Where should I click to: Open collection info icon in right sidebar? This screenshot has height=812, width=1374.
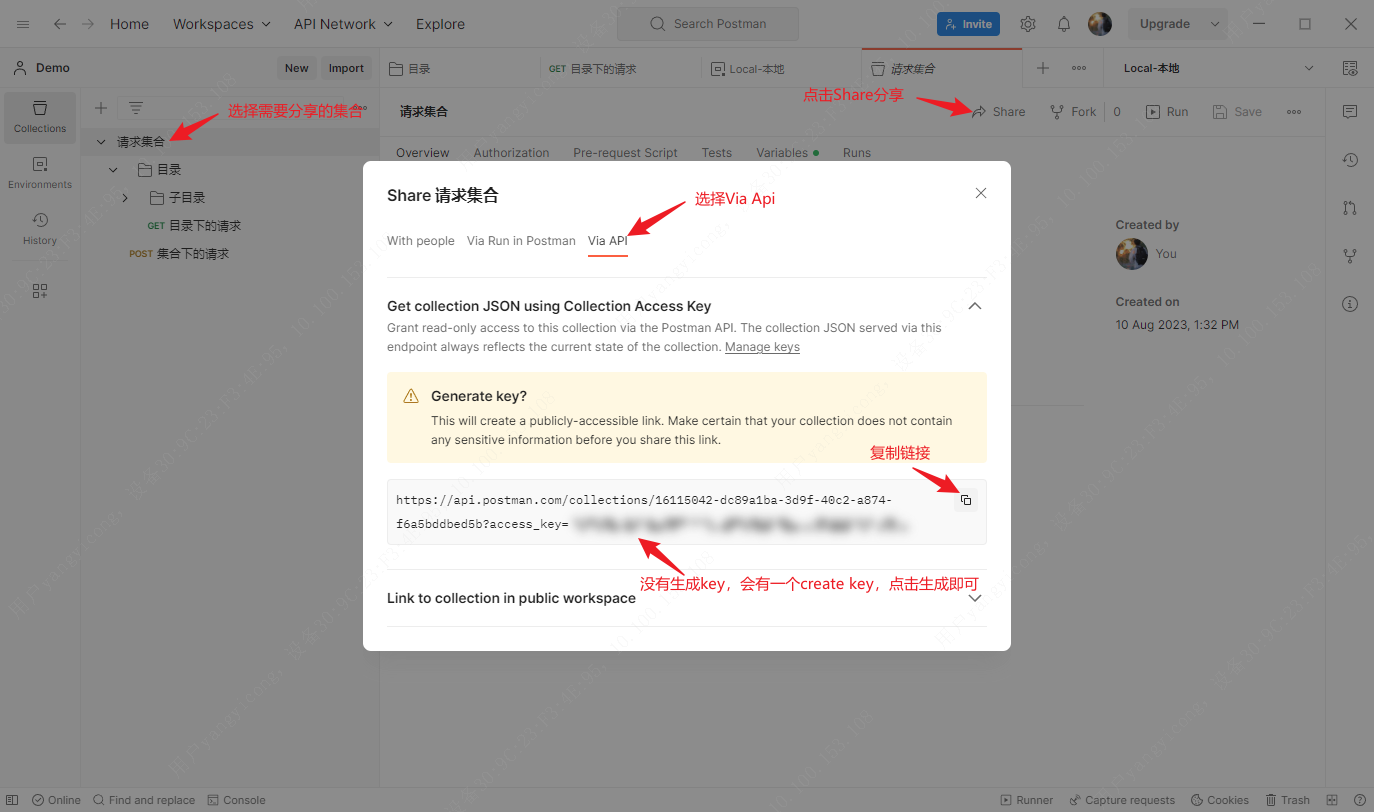[x=1350, y=304]
